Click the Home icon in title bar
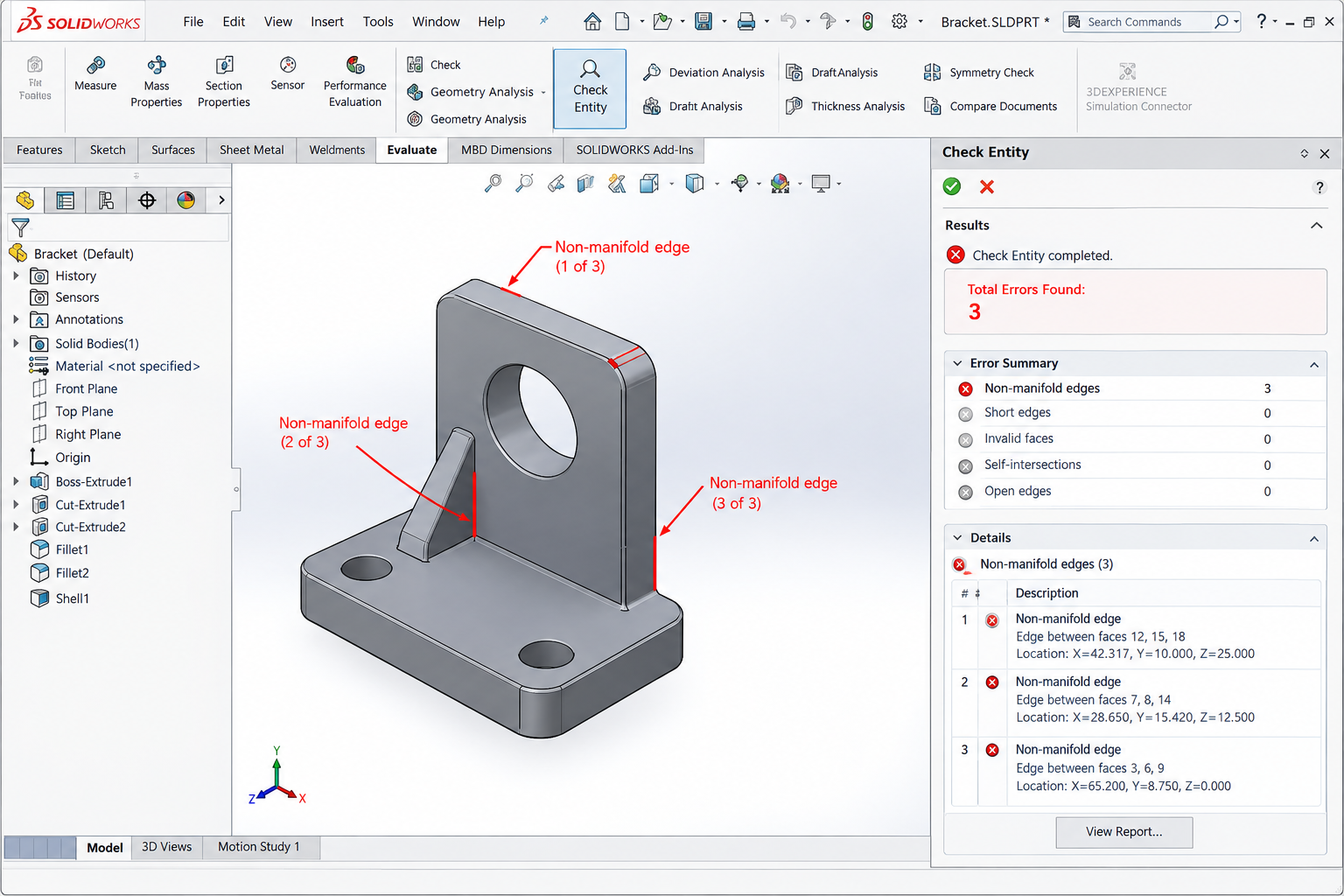Image resolution: width=1344 pixels, height=896 pixels. click(592, 22)
